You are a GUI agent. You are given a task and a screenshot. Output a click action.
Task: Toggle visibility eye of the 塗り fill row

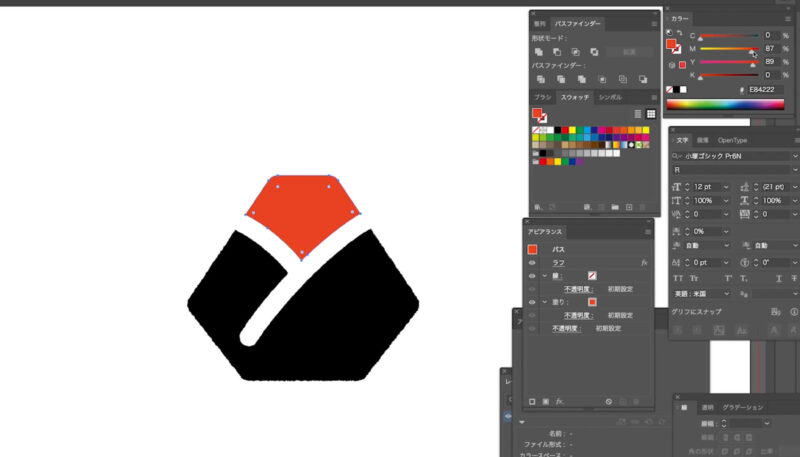tap(532, 302)
